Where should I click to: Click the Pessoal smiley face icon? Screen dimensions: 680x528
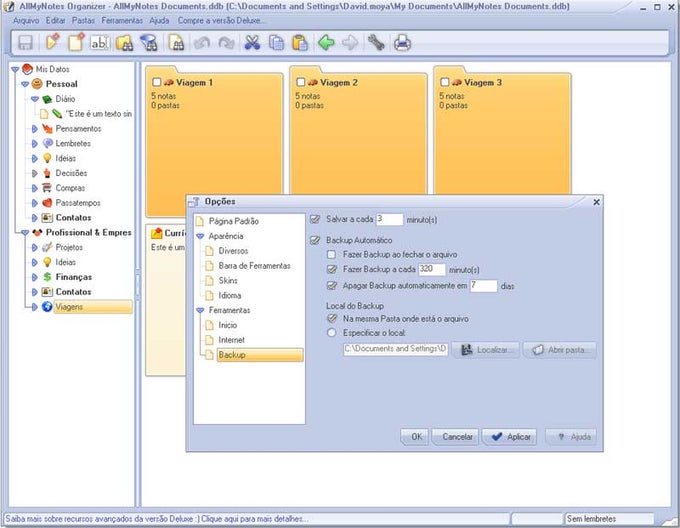click(37, 83)
